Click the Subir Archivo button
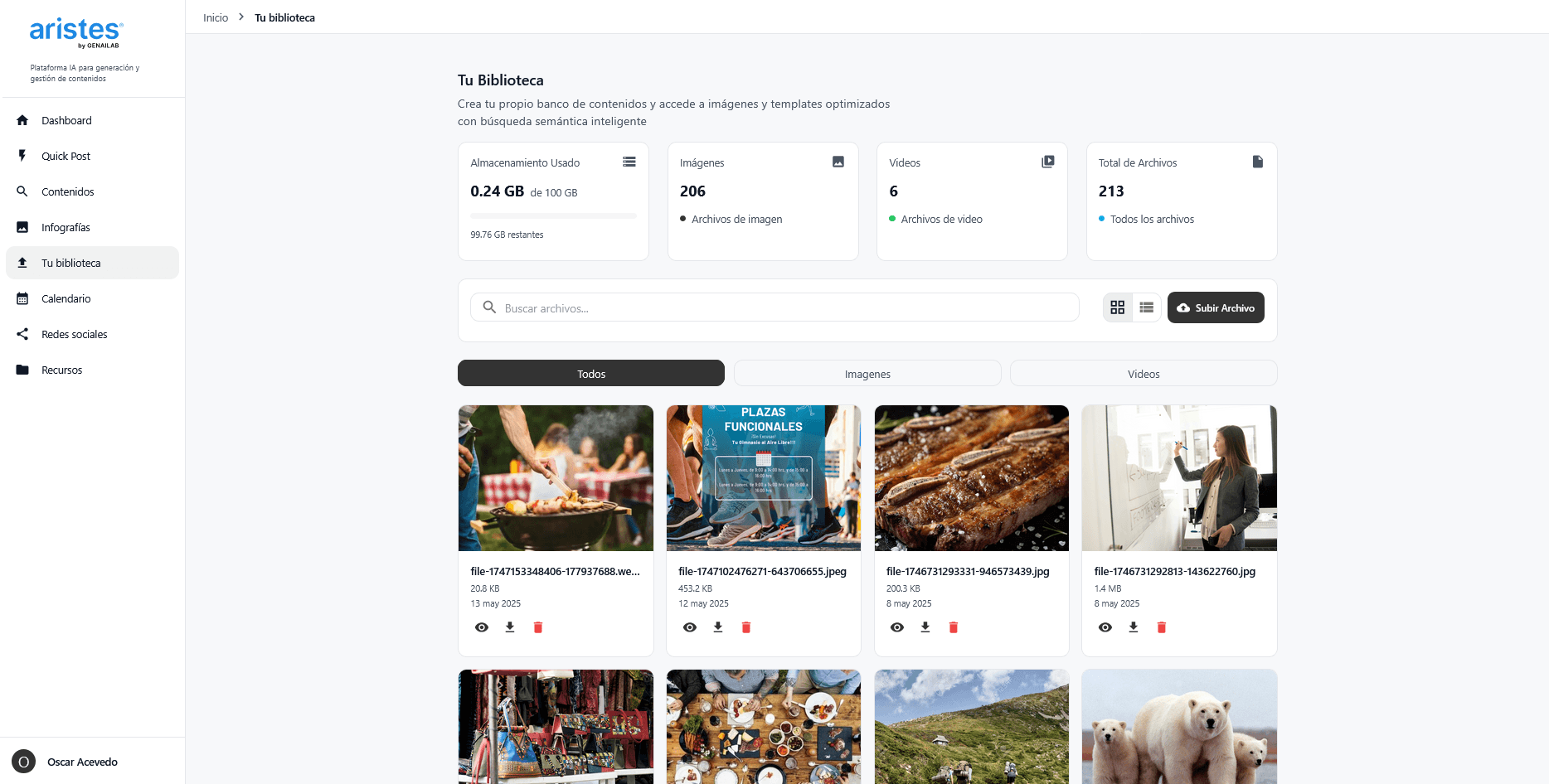This screenshot has width=1549, height=784. tap(1216, 307)
